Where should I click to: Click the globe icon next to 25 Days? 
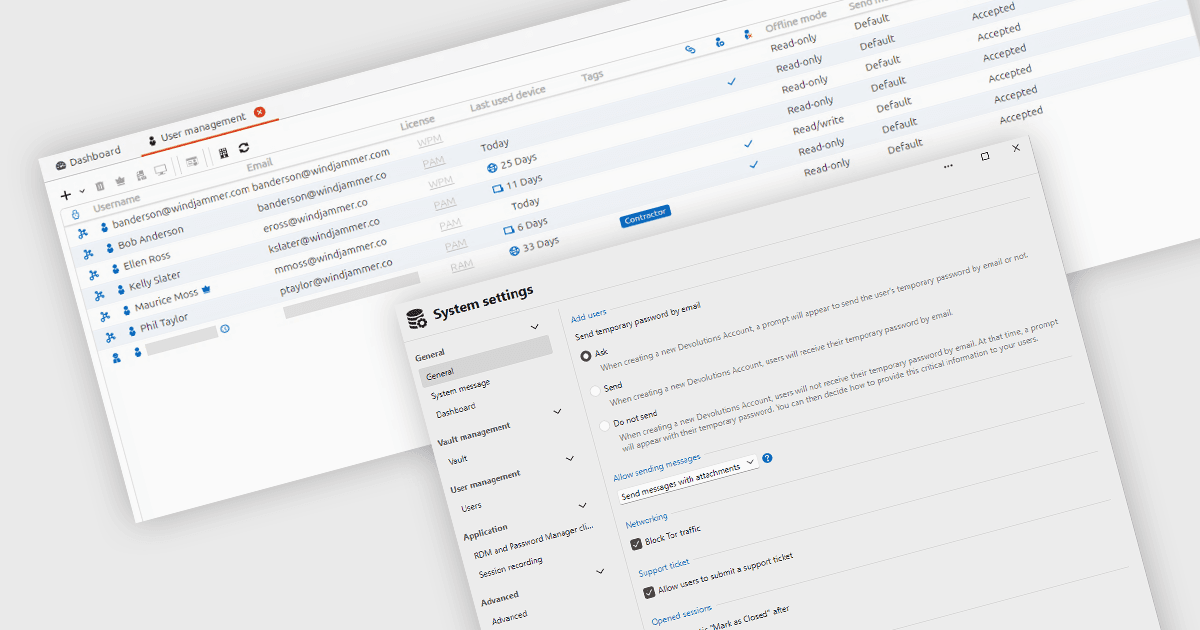[491, 167]
